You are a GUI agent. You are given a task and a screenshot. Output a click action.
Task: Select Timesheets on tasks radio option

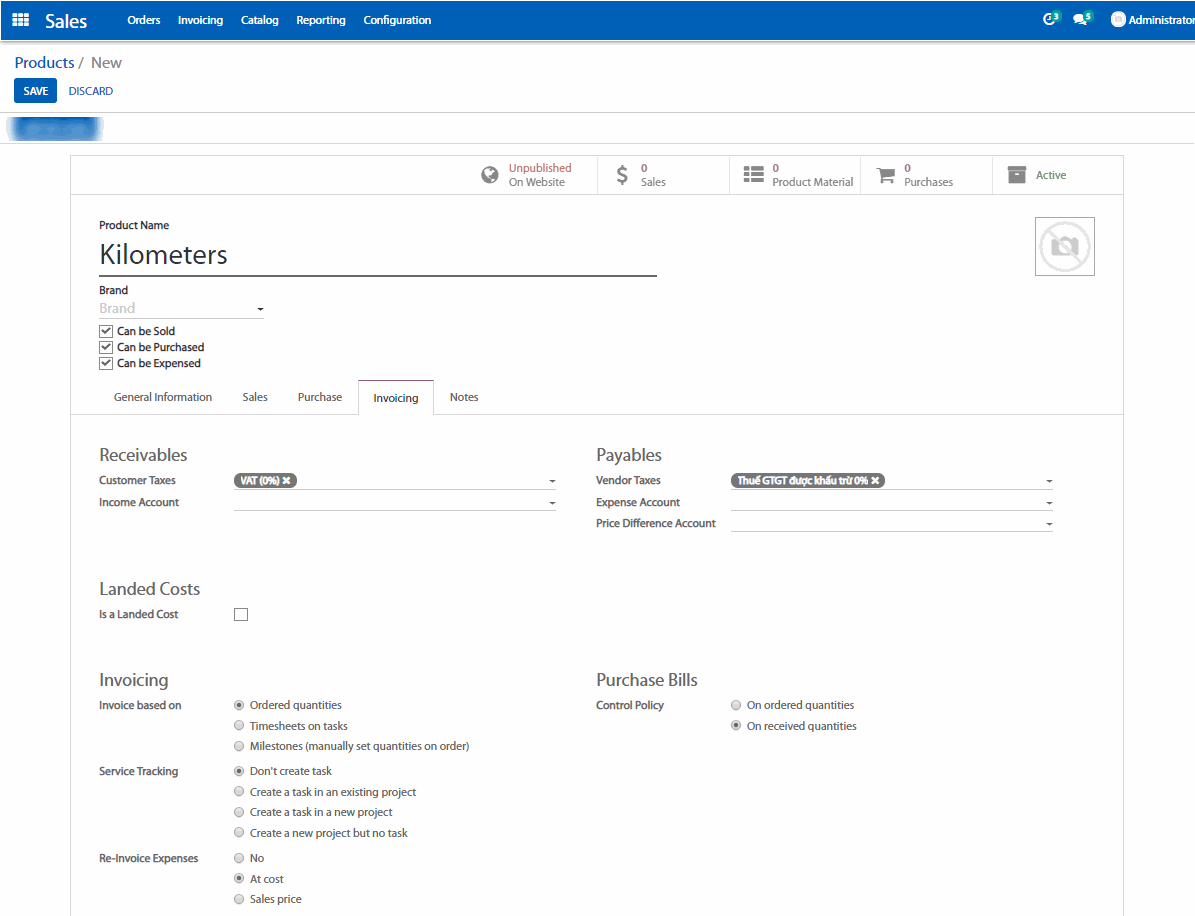pos(239,726)
